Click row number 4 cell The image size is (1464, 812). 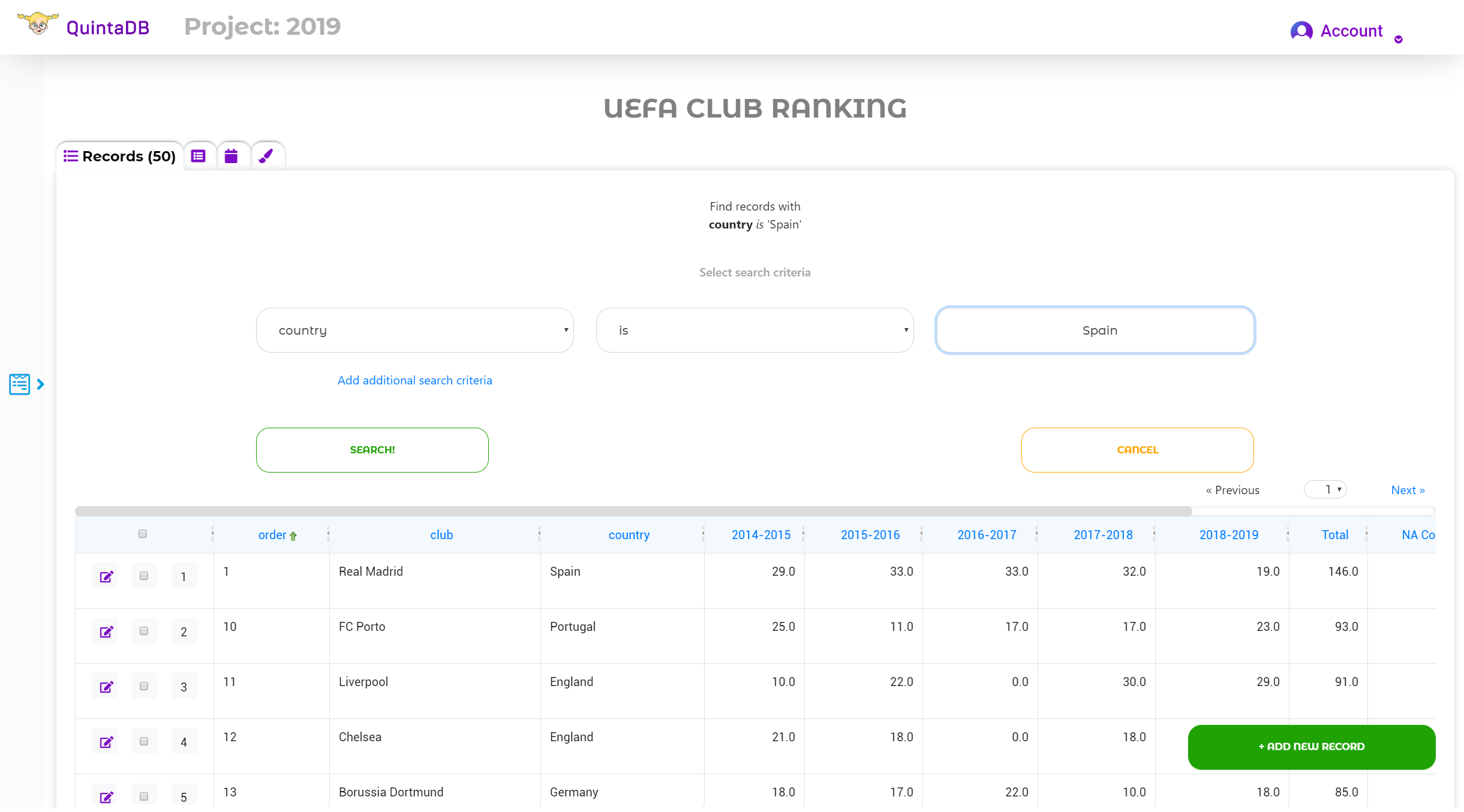pyautogui.click(x=184, y=742)
